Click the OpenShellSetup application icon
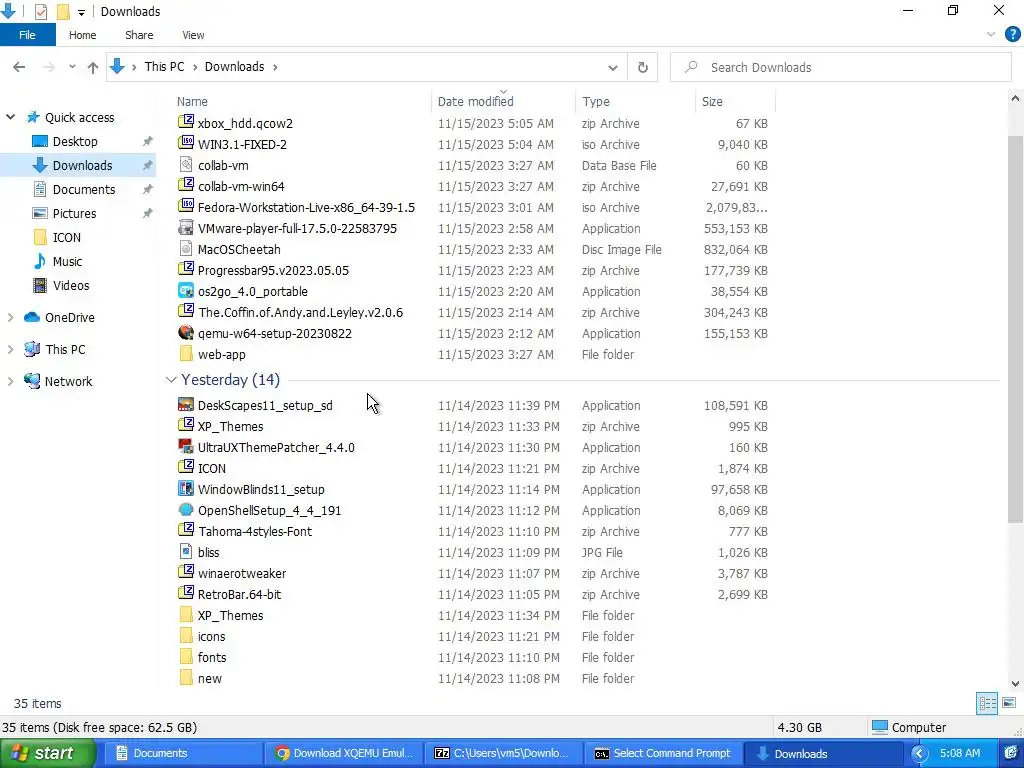 pos(186,509)
